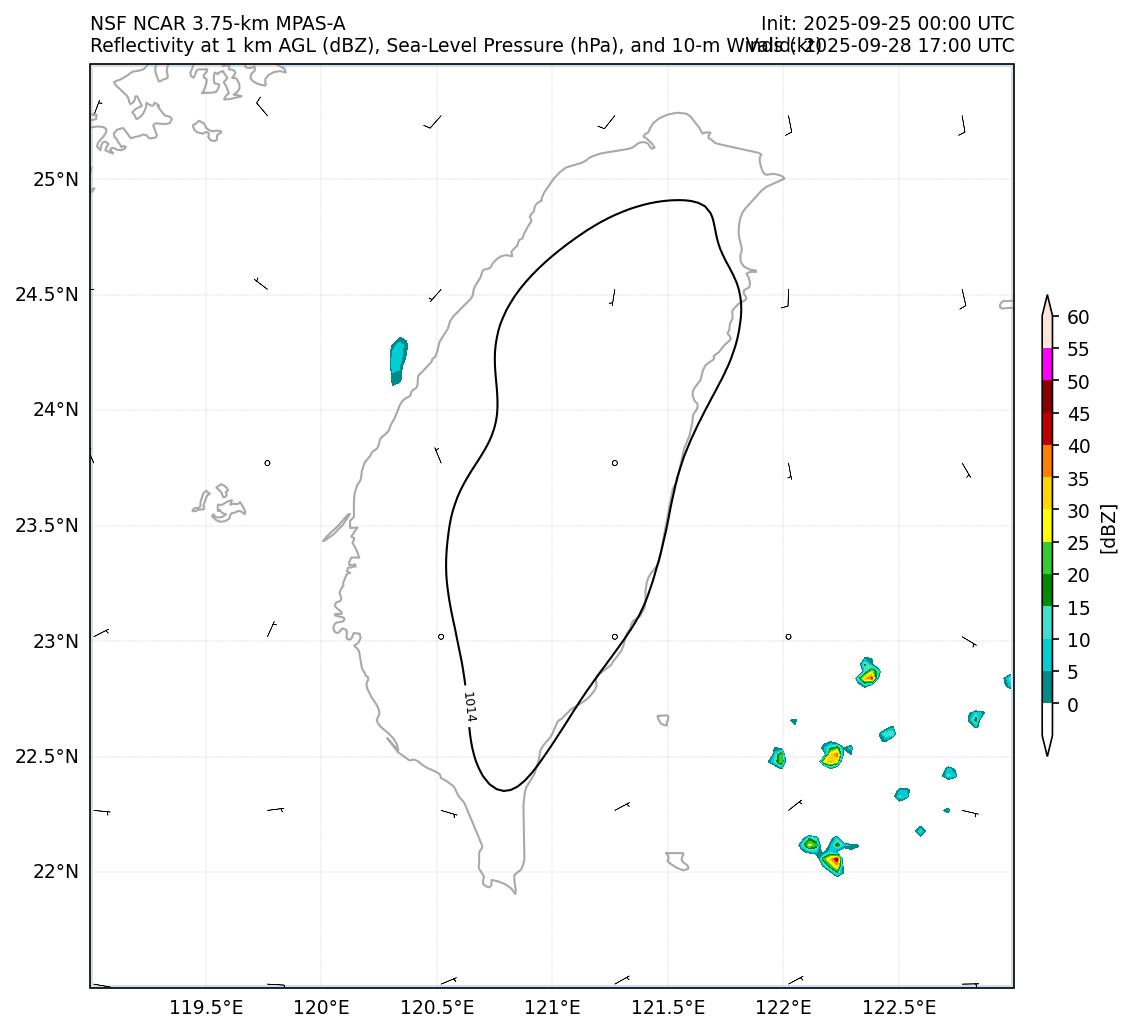Click the tiny island outline near 22.7°N, 121.5°E
Viewport: 1133px width, 1032px height.
(663, 719)
